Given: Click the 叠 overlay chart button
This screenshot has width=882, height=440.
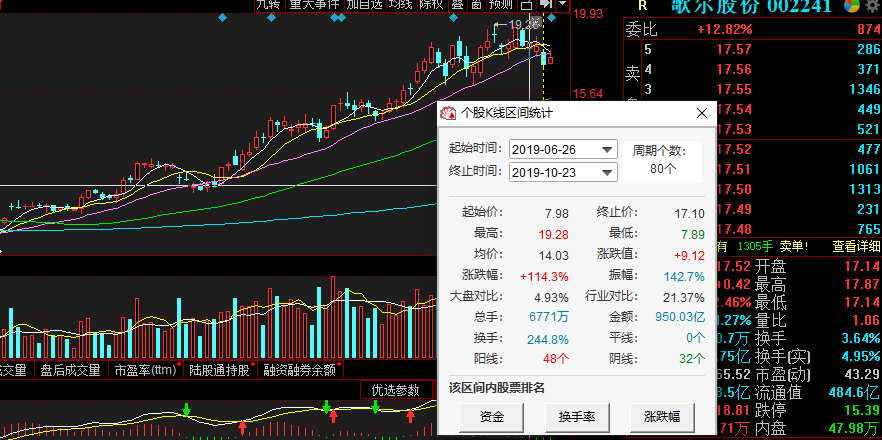Looking at the screenshot, I should coord(457,5).
